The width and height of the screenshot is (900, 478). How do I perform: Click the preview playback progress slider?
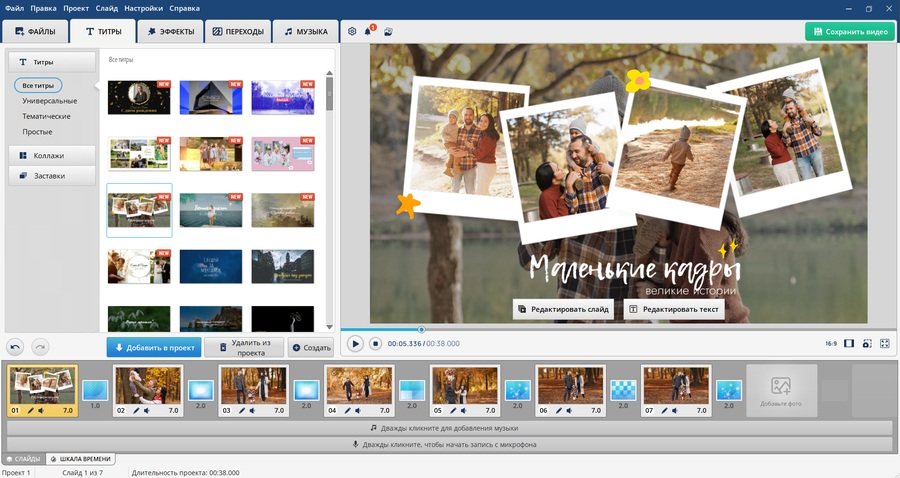pyautogui.click(x=421, y=329)
